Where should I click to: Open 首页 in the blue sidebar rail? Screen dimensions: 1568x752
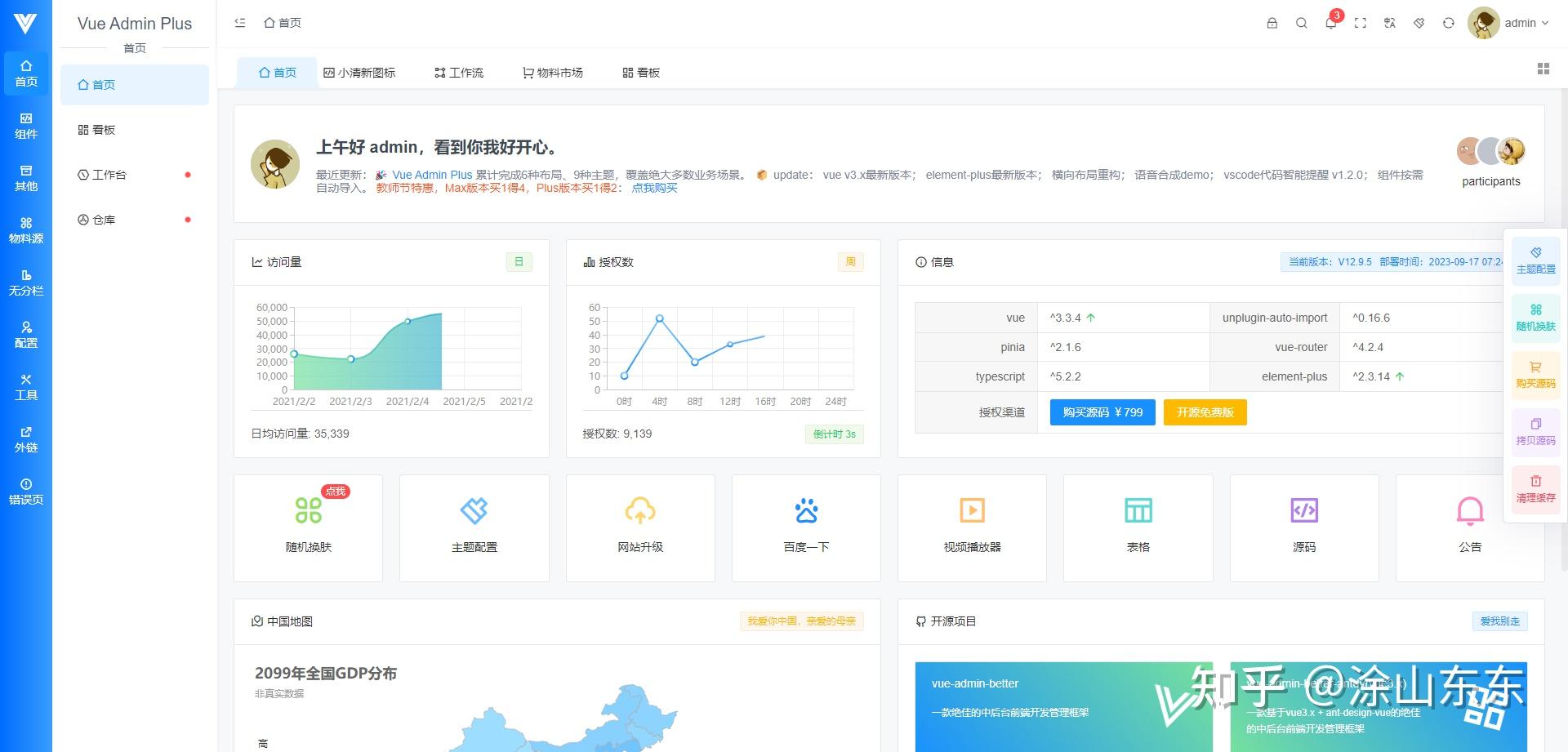26,73
